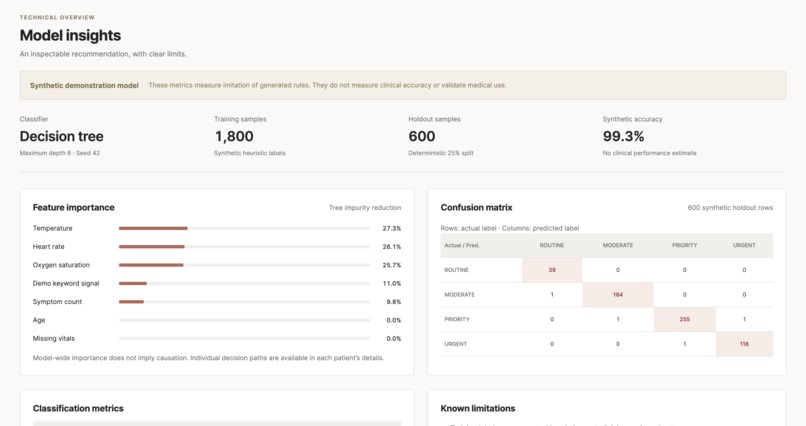Screen dimensions: 806x426
Task: Click the Synthetic demonstration model notice label
Action: click(84, 85)
